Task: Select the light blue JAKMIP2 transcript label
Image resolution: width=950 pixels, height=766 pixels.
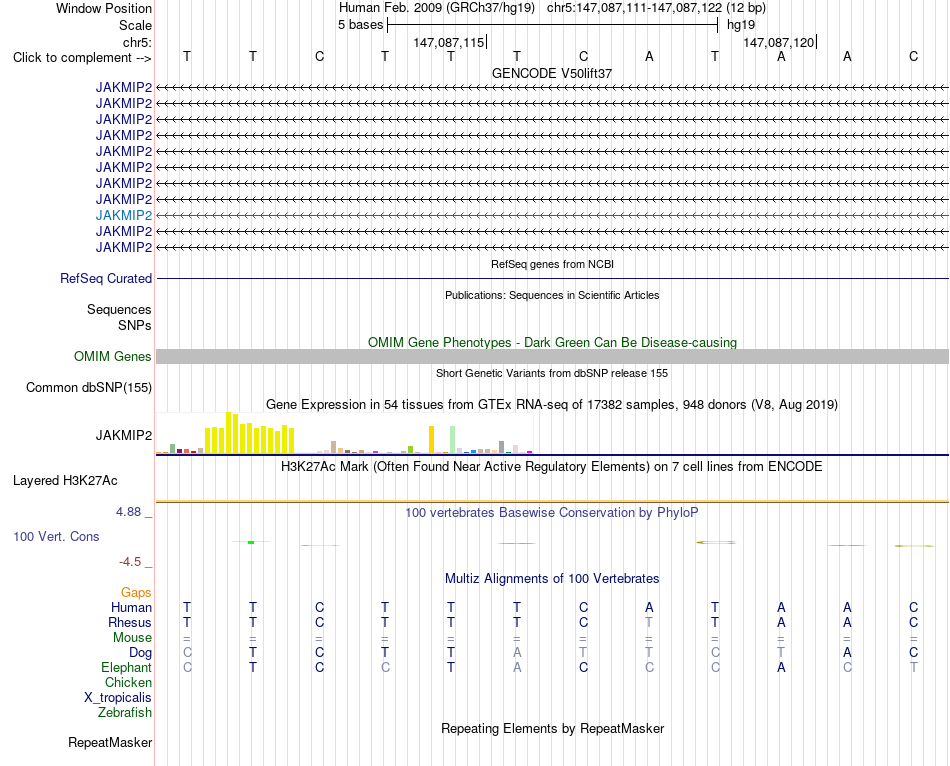Action: pos(124,215)
